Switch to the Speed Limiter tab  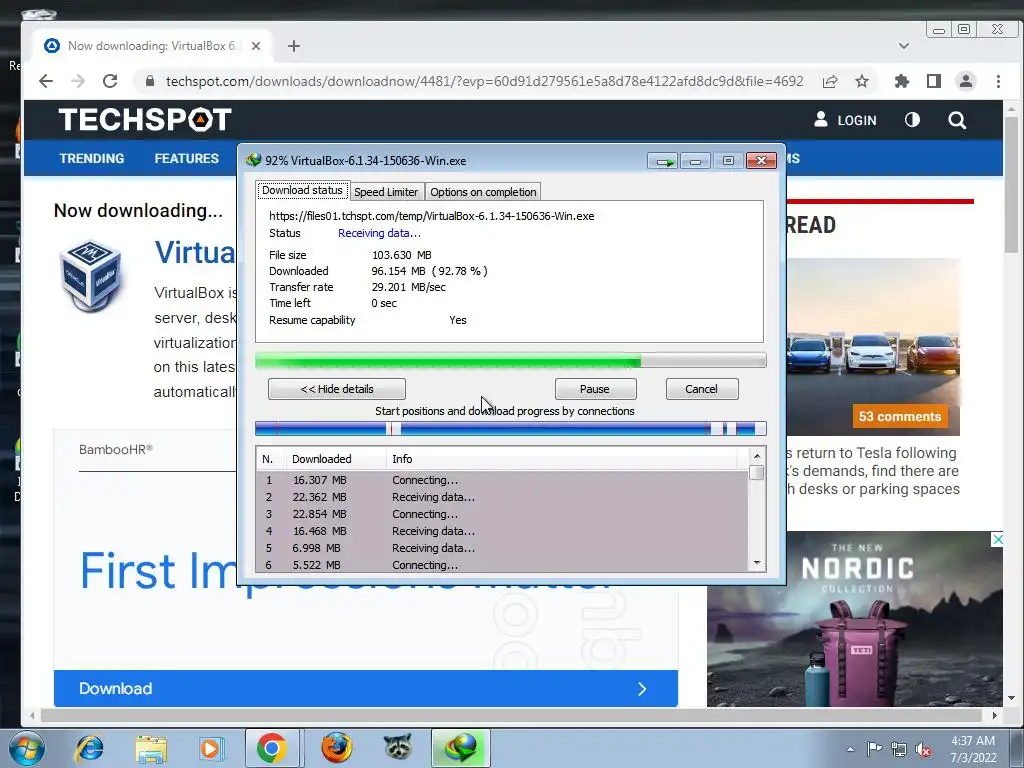point(386,191)
